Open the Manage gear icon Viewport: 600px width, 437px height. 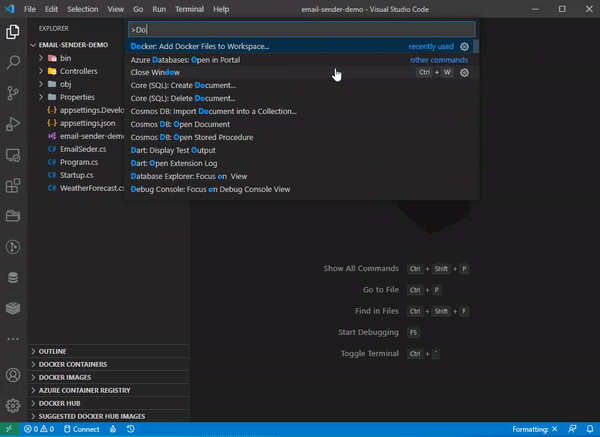click(x=13, y=405)
